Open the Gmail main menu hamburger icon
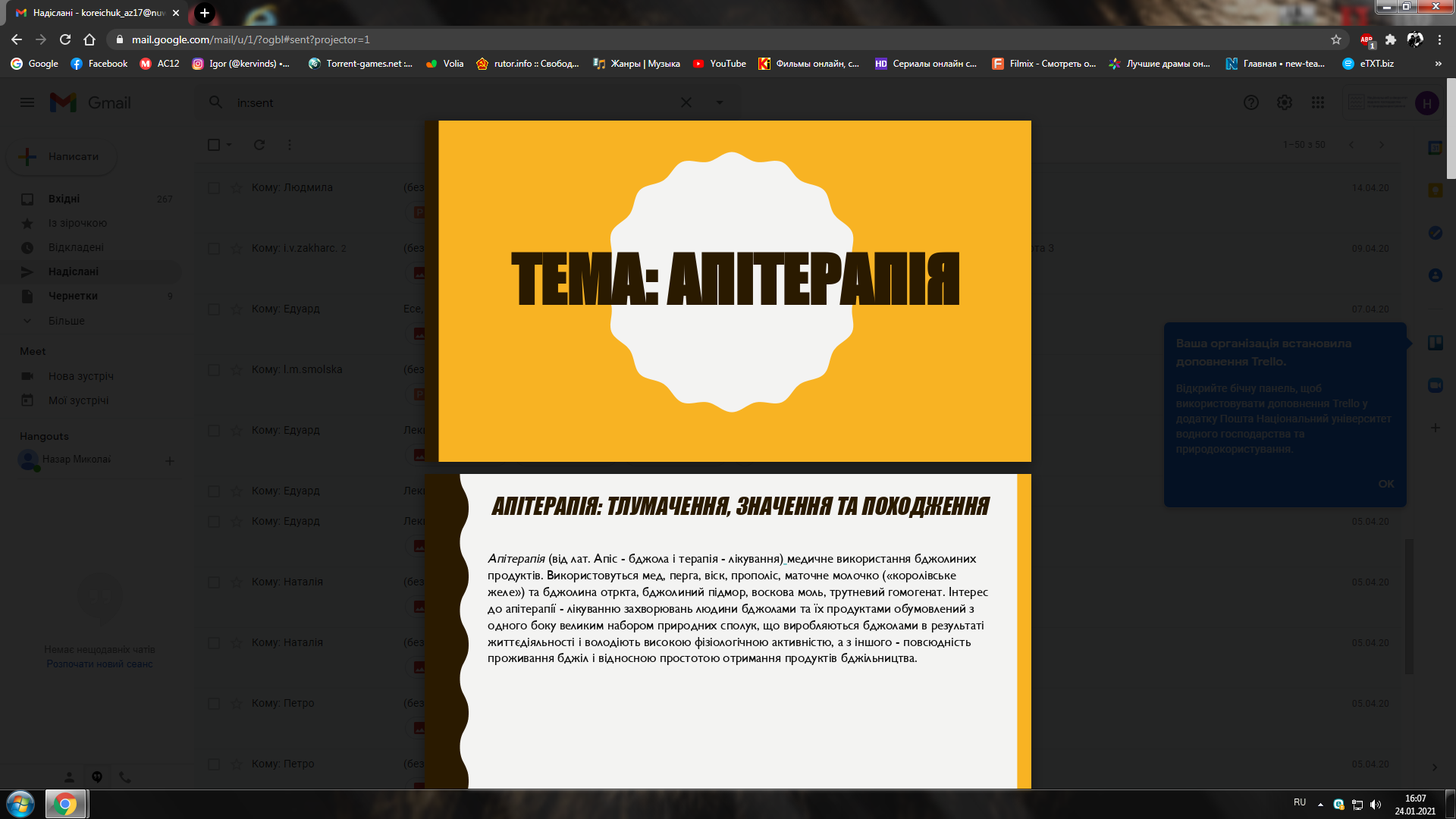Viewport: 1456px width, 819px height. [x=27, y=102]
